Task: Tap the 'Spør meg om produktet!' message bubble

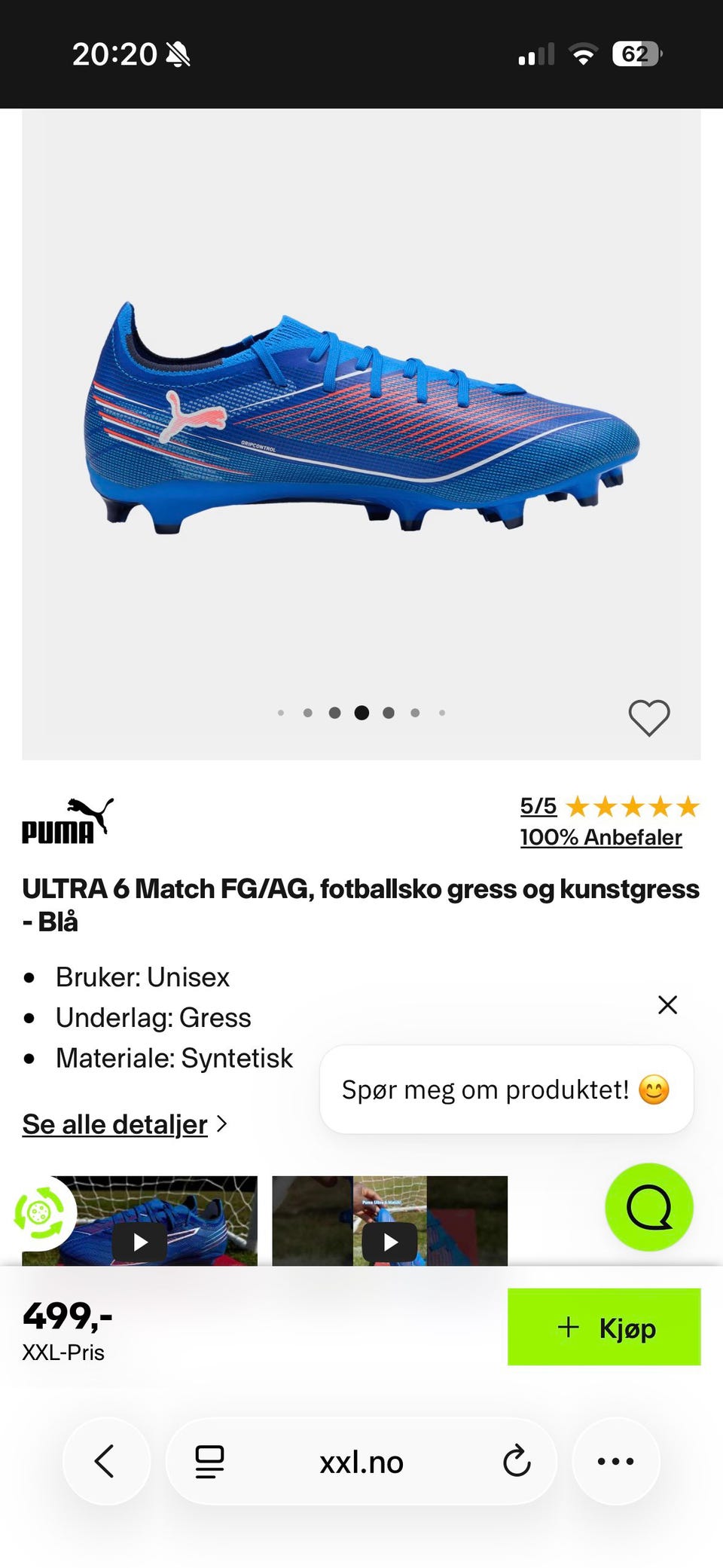Action: (506, 1090)
